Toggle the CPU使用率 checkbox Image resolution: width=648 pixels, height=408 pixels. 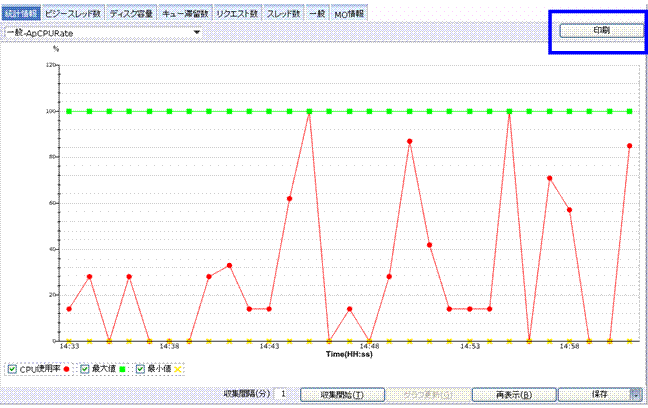pyautogui.click(x=13, y=369)
